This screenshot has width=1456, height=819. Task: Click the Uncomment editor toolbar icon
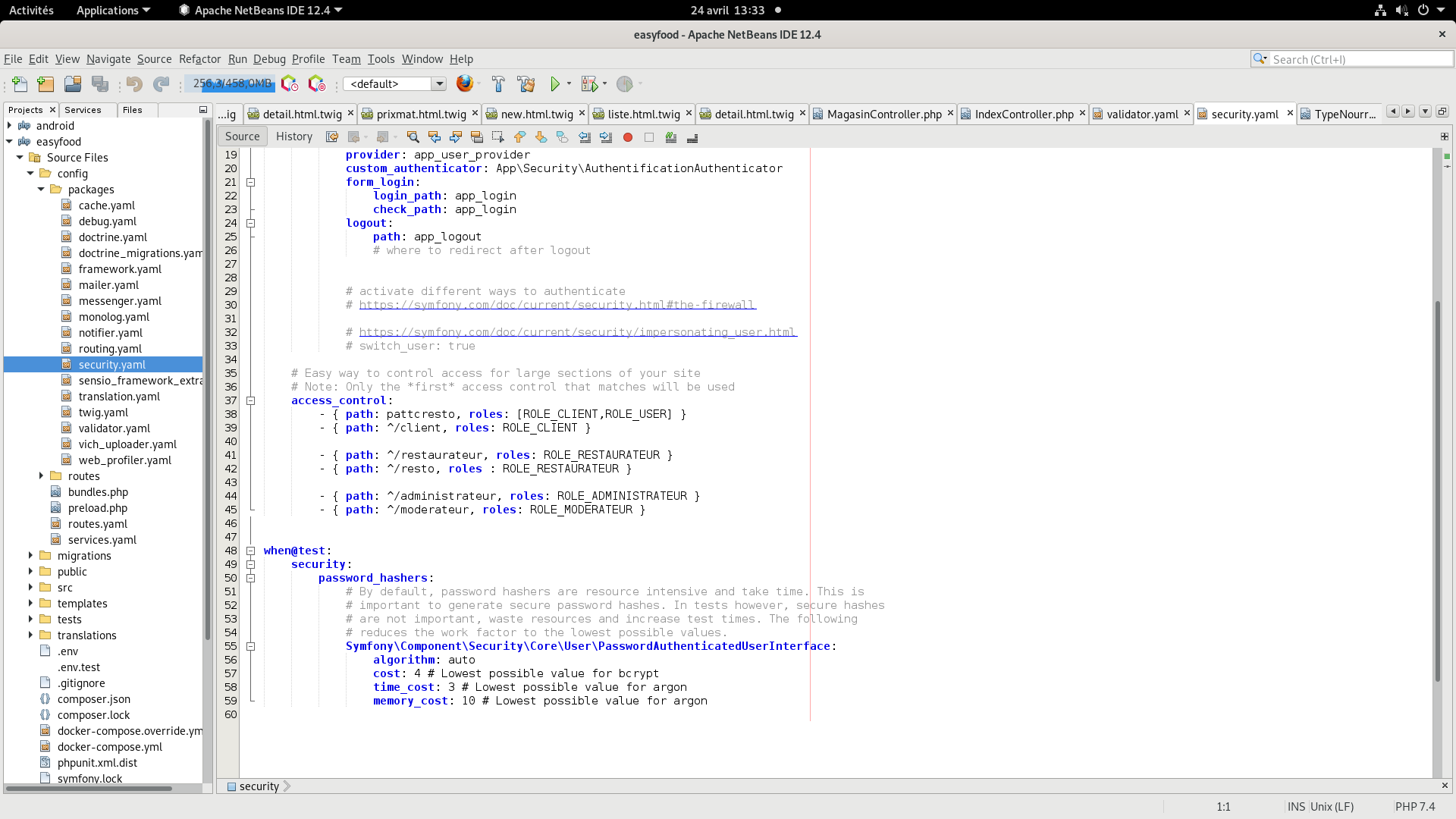(692, 137)
